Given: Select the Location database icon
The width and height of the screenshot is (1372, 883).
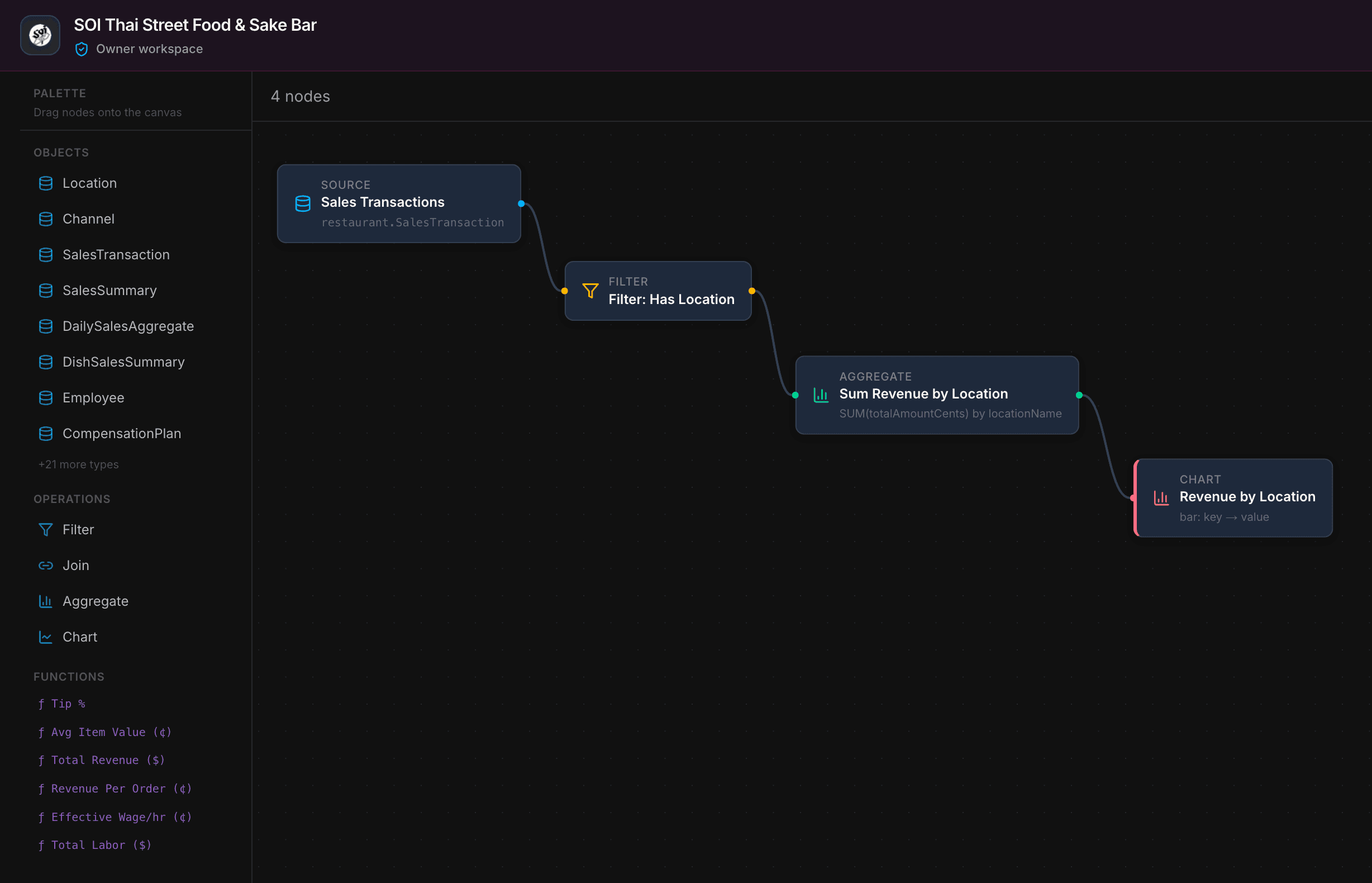Looking at the screenshot, I should (x=46, y=183).
